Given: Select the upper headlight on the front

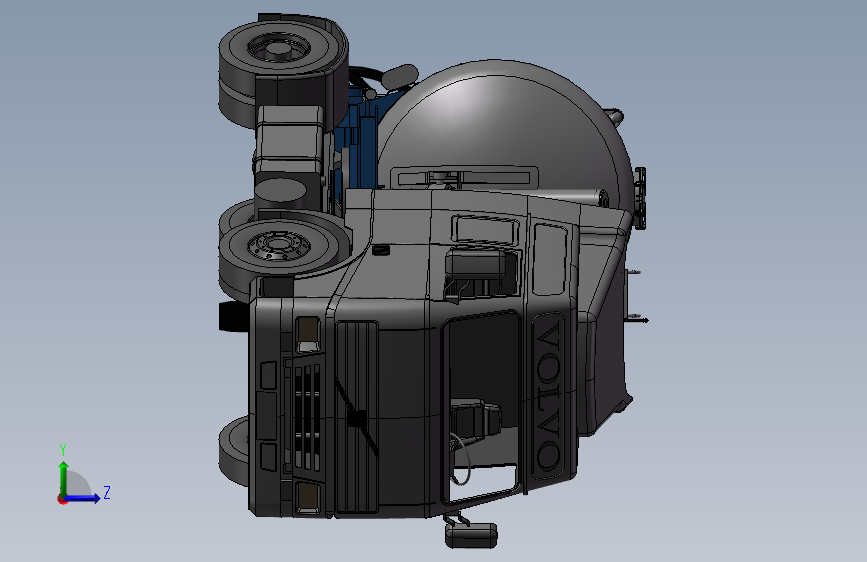Looking at the screenshot, I should (x=308, y=335).
